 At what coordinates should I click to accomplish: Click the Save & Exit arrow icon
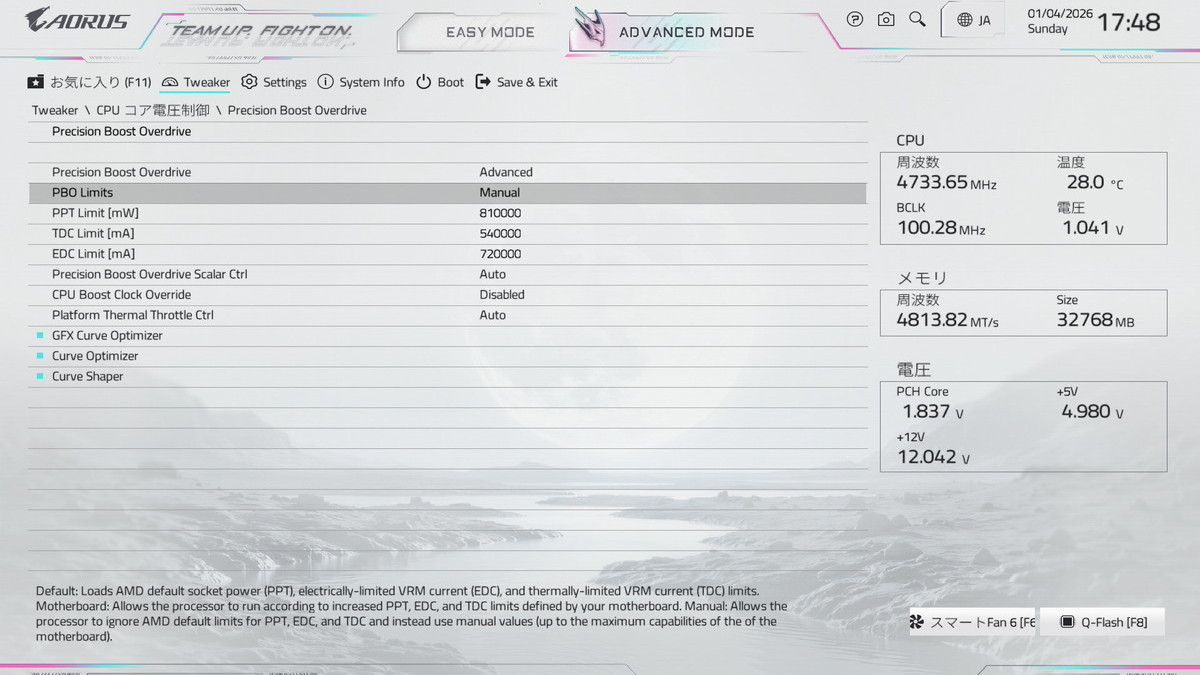pos(483,82)
